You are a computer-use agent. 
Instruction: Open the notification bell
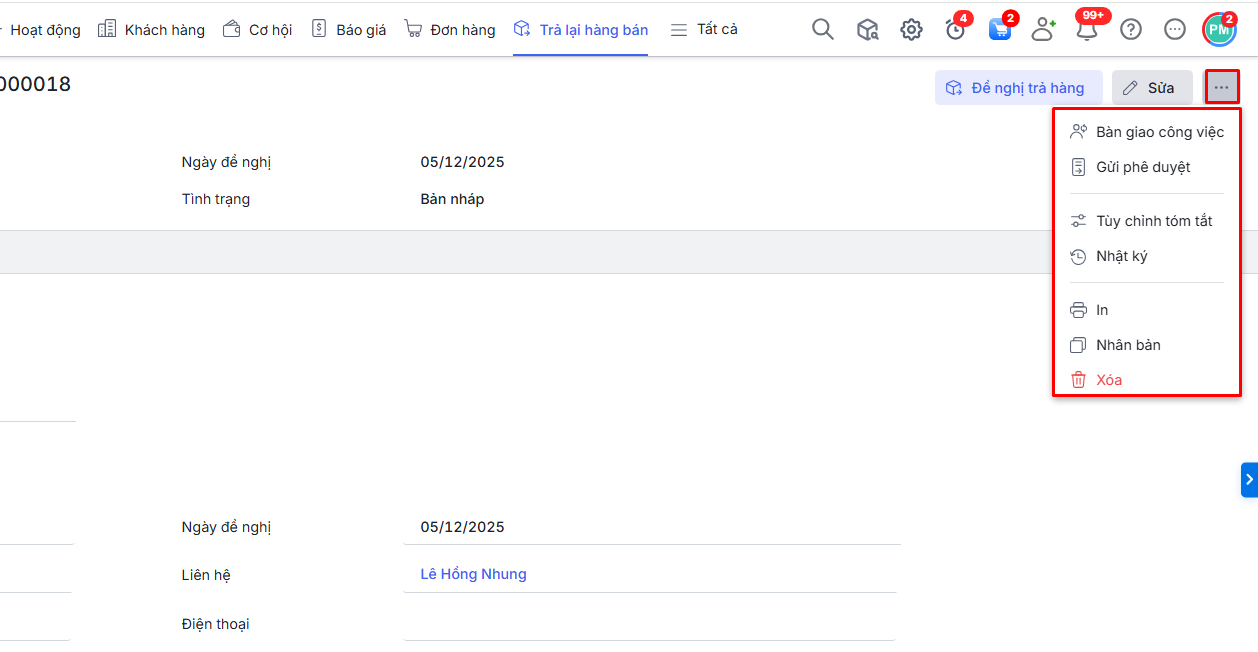coord(1087,30)
